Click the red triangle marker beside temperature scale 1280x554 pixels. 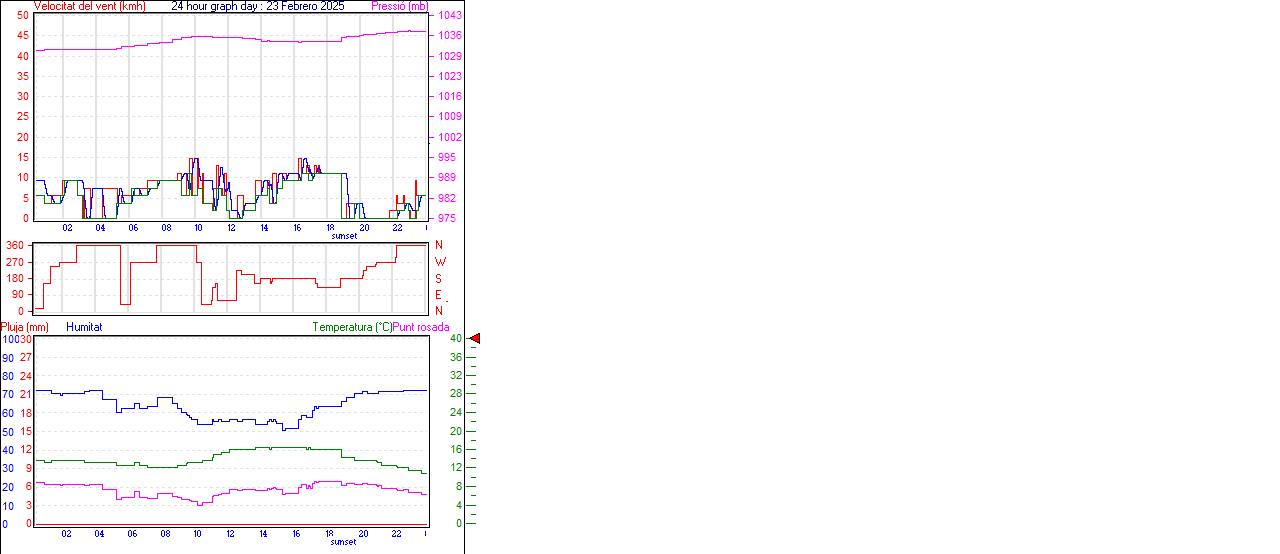(475, 339)
